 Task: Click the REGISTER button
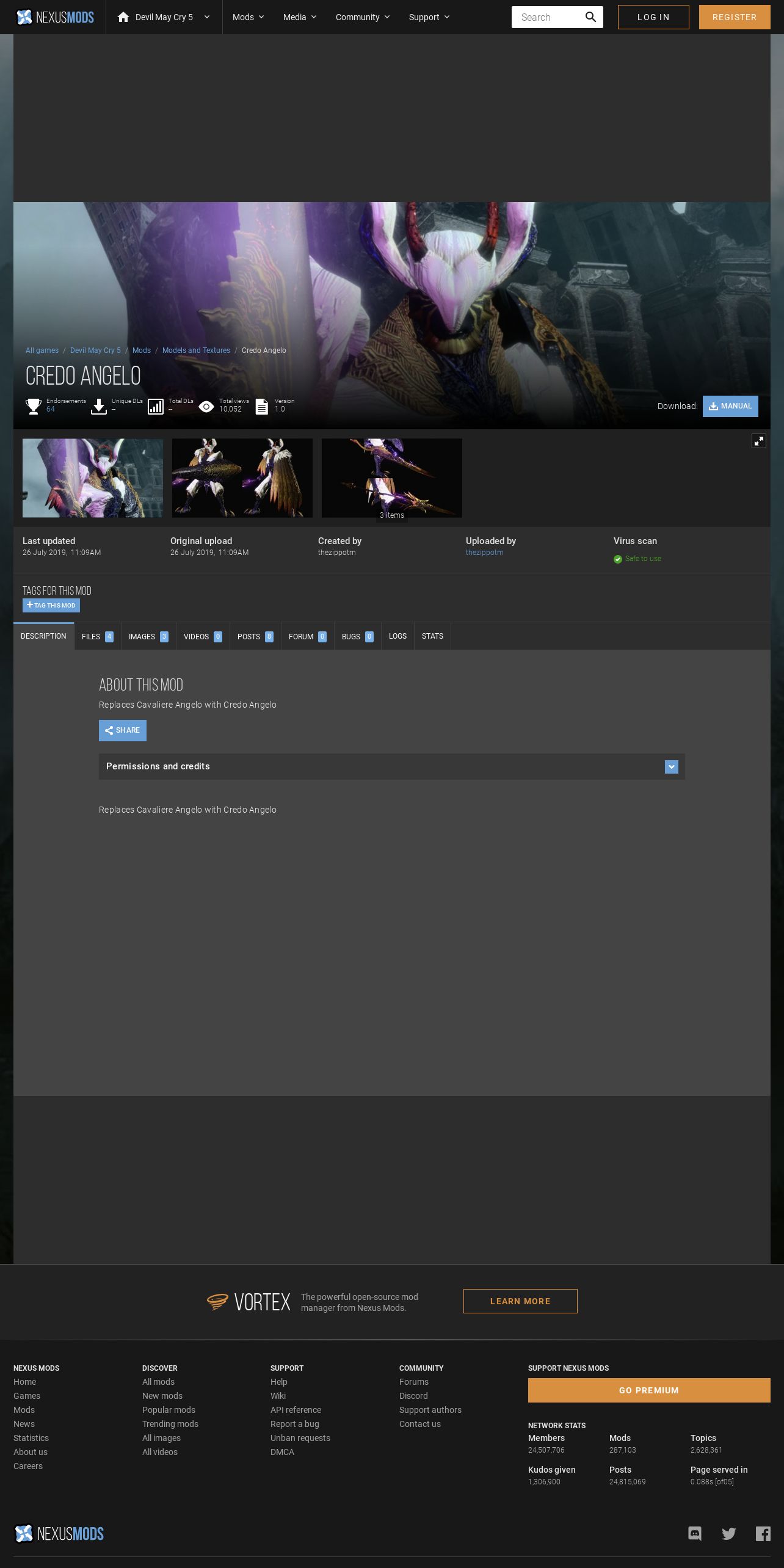coord(735,17)
